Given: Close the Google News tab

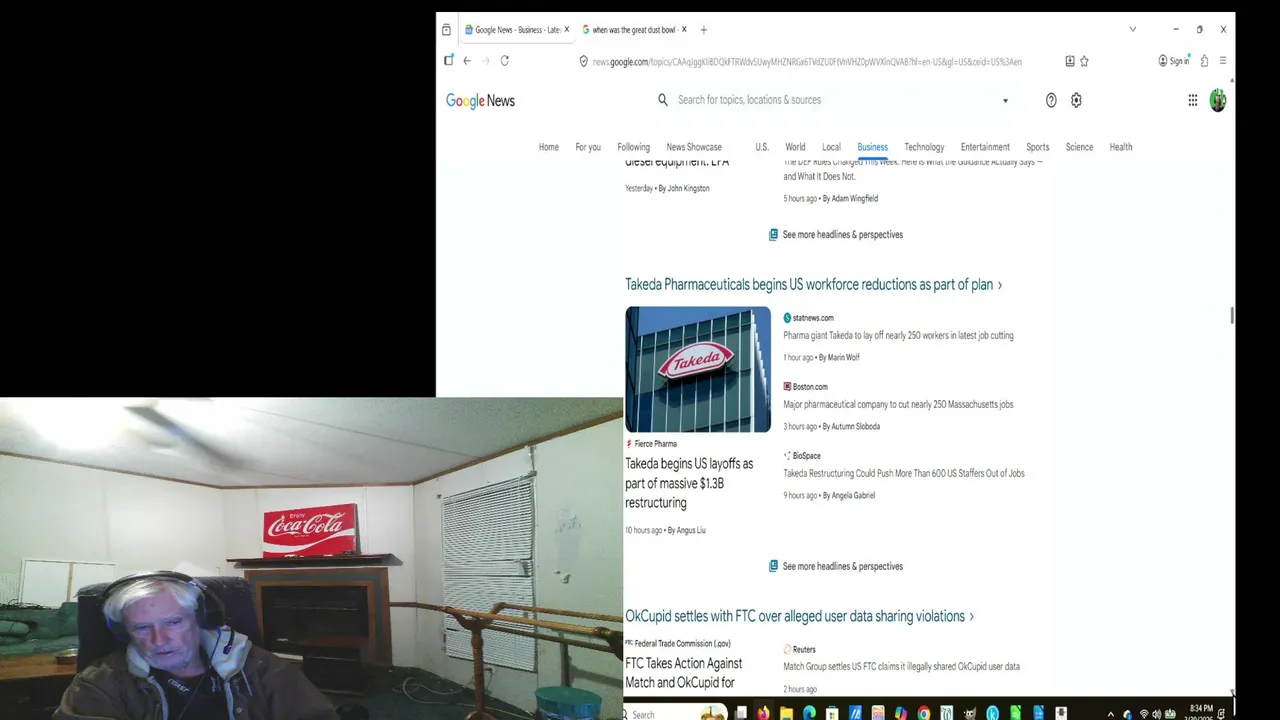Looking at the screenshot, I should (x=567, y=30).
